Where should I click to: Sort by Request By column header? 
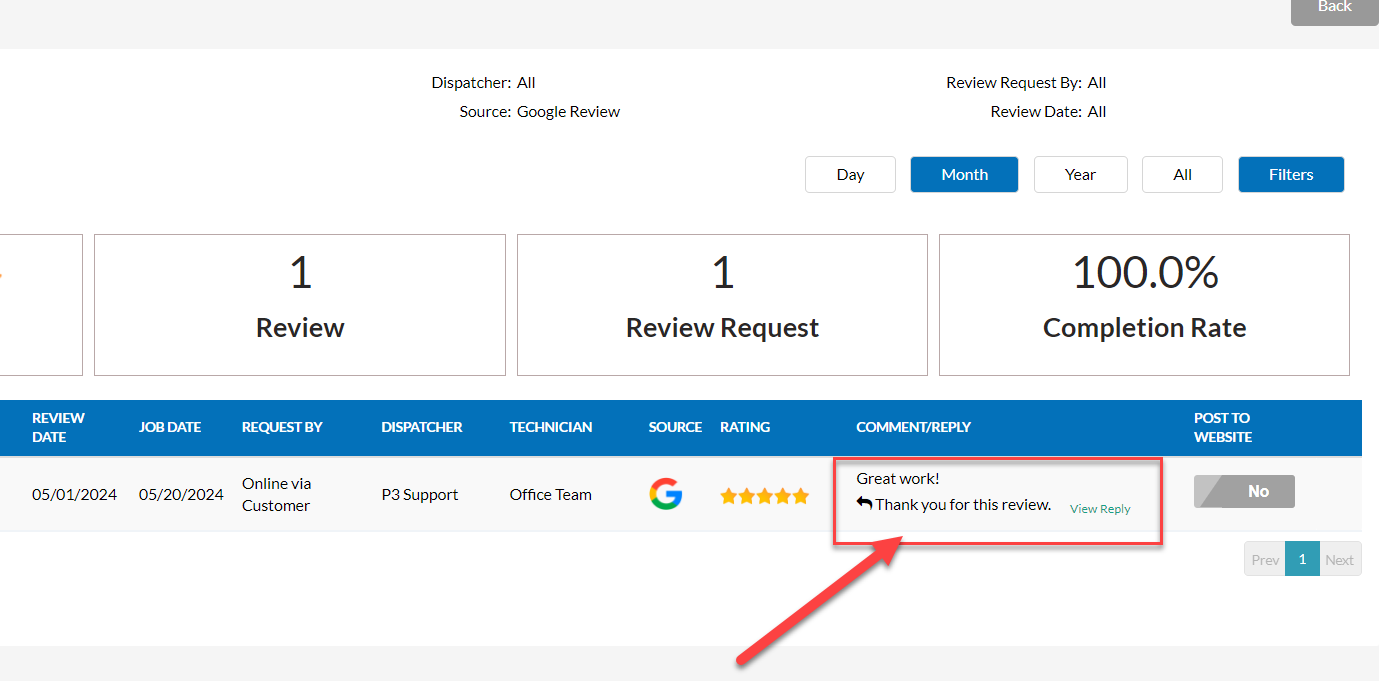point(282,427)
